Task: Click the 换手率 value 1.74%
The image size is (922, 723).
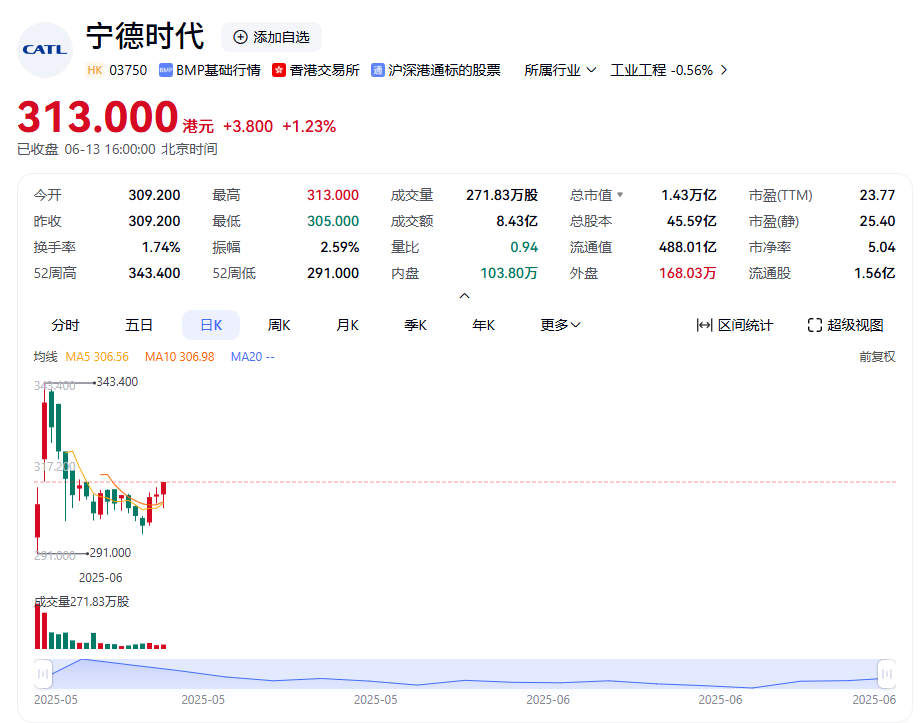Action: click(161, 247)
